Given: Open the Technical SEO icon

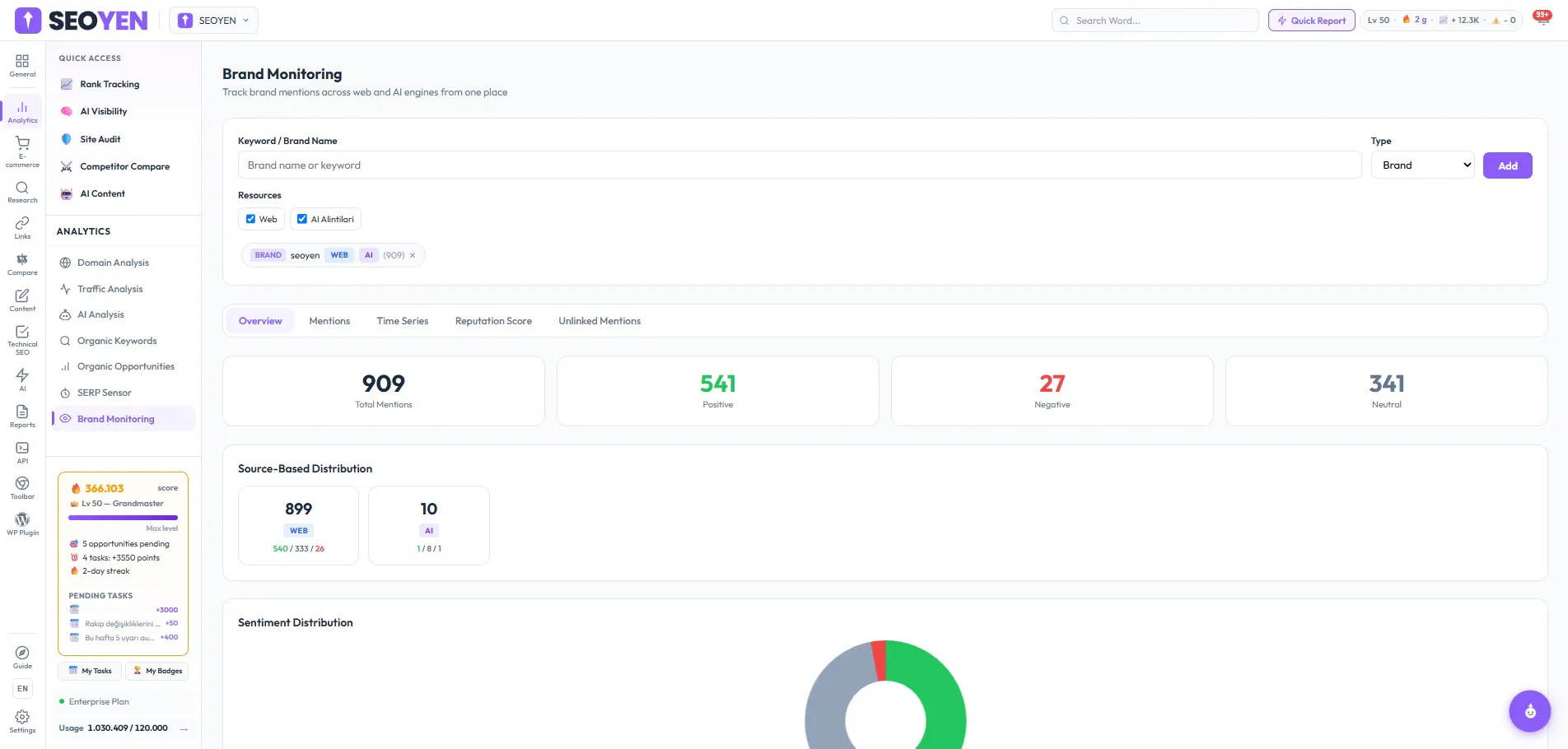Looking at the screenshot, I should pyautogui.click(x=22, y=332).
